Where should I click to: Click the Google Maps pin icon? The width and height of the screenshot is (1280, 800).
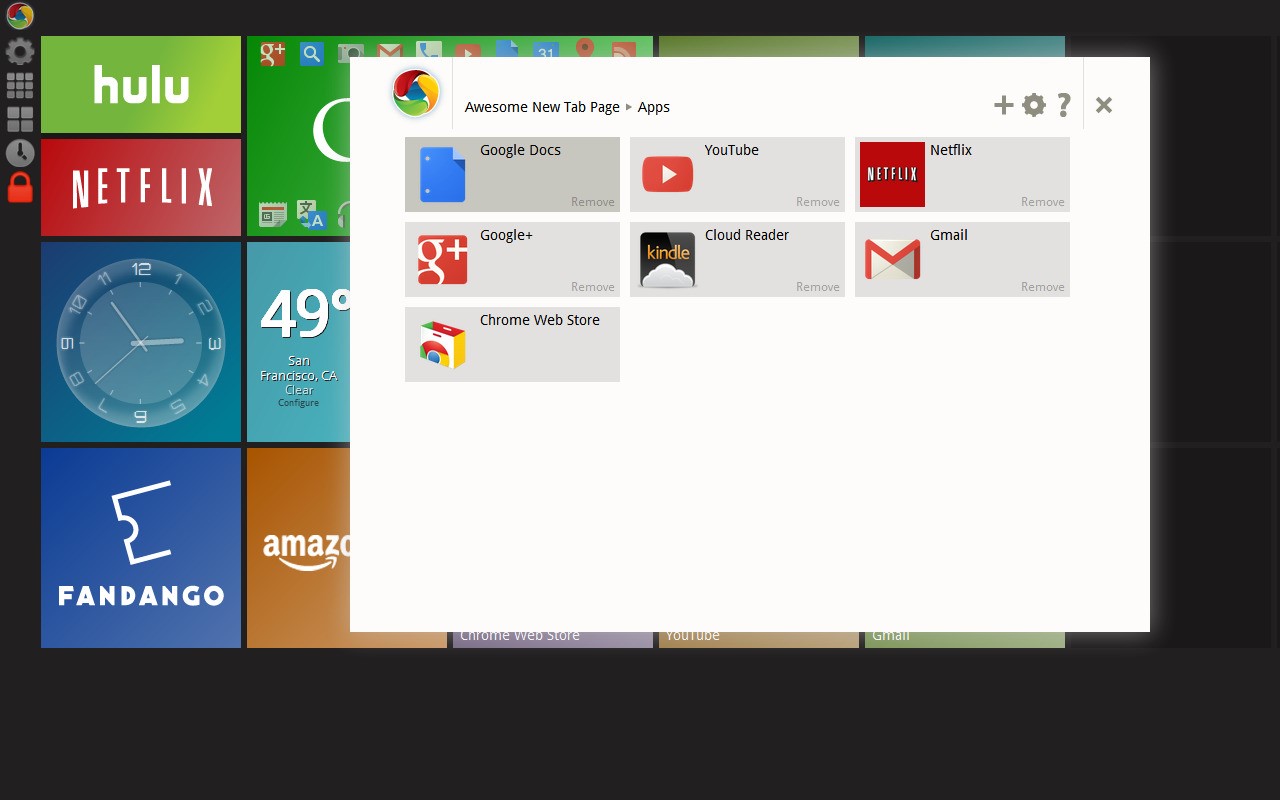tap(585, 50)
